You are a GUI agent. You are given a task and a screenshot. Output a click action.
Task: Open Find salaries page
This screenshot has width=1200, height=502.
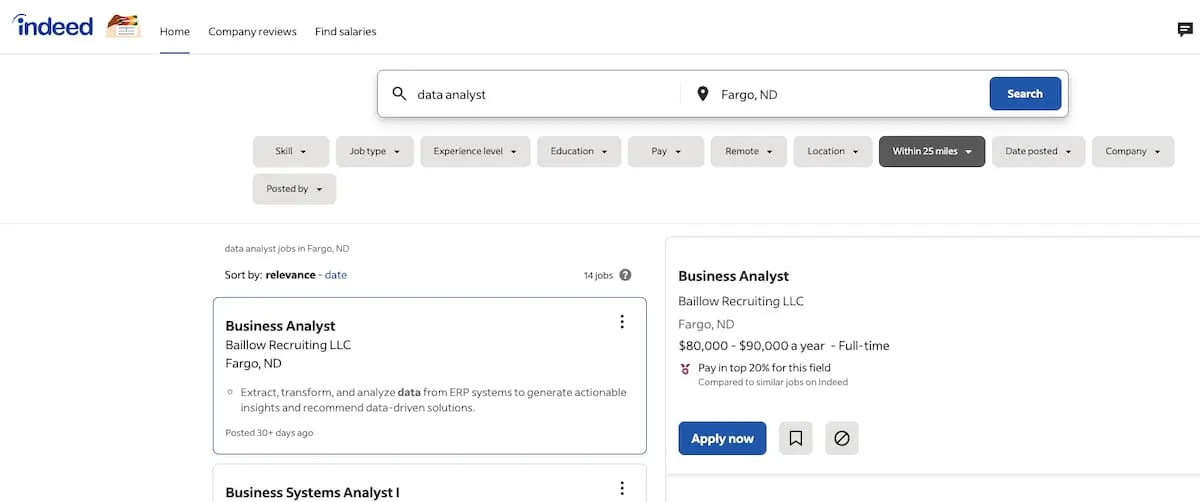(345, 32)
